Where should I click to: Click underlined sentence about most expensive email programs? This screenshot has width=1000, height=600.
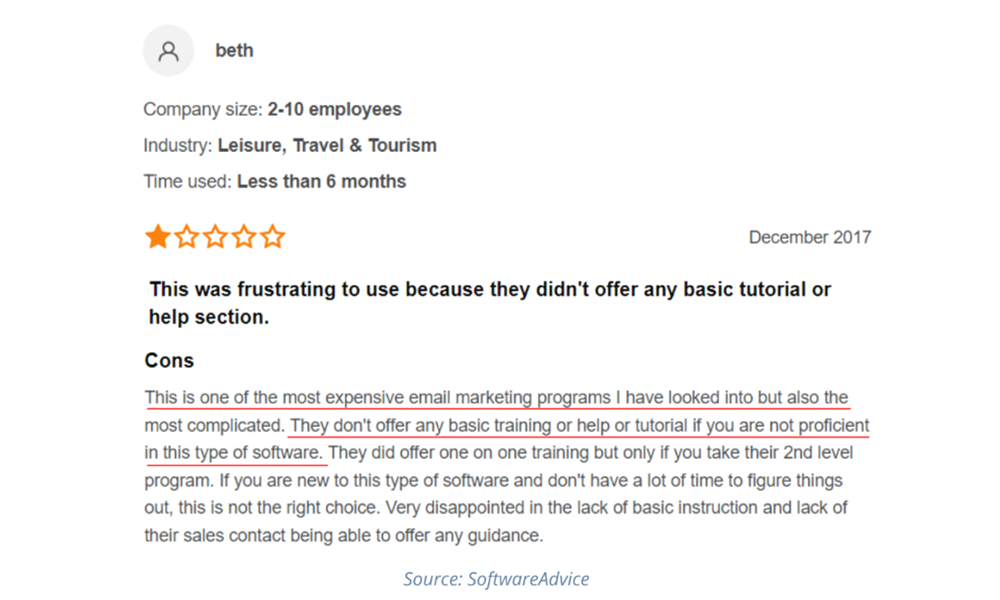496,398
